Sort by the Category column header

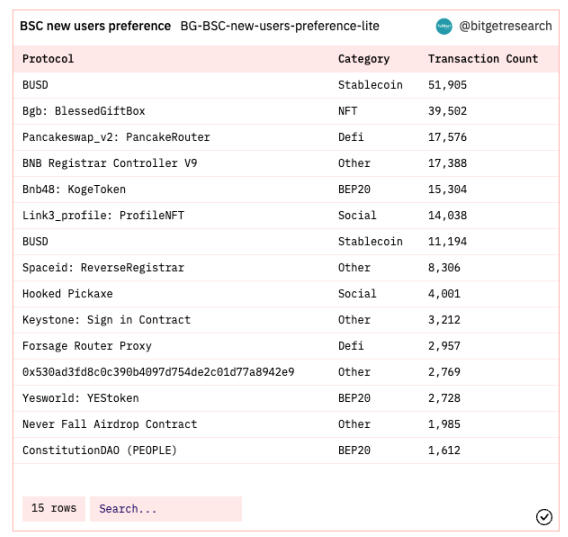click(364, 59)
